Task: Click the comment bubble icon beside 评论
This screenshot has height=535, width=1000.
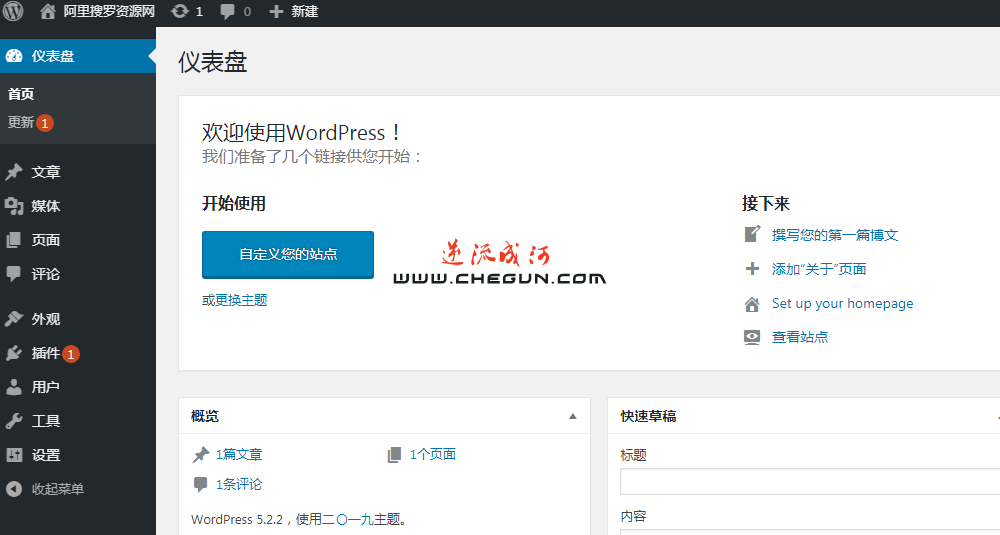Action: (14, 274)
